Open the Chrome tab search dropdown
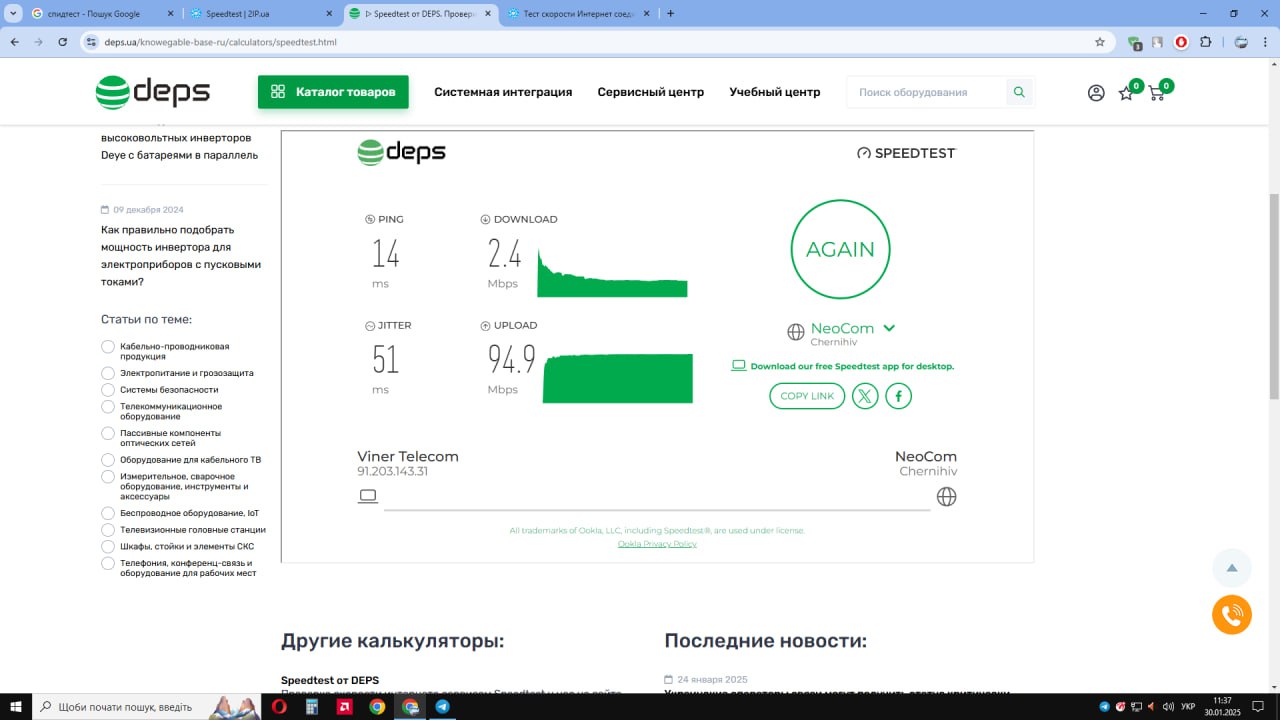 tap(14, 13)
